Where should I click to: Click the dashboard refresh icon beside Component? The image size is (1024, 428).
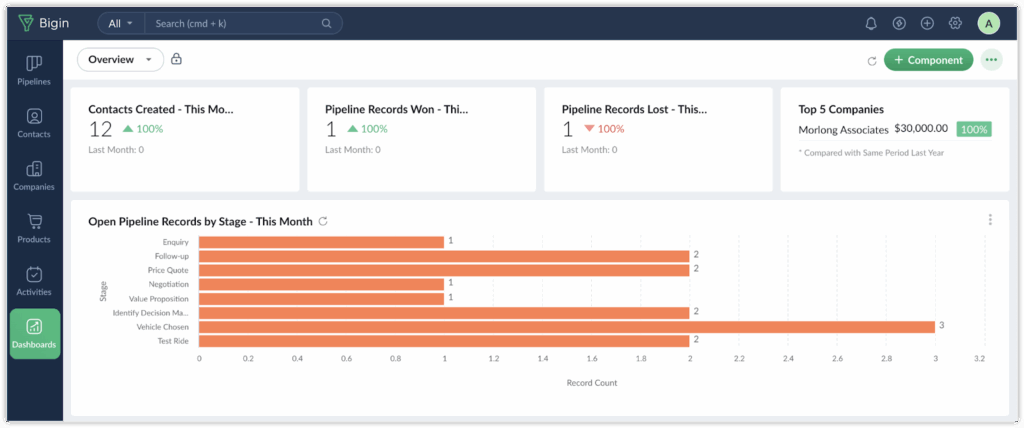click(872, 61)
